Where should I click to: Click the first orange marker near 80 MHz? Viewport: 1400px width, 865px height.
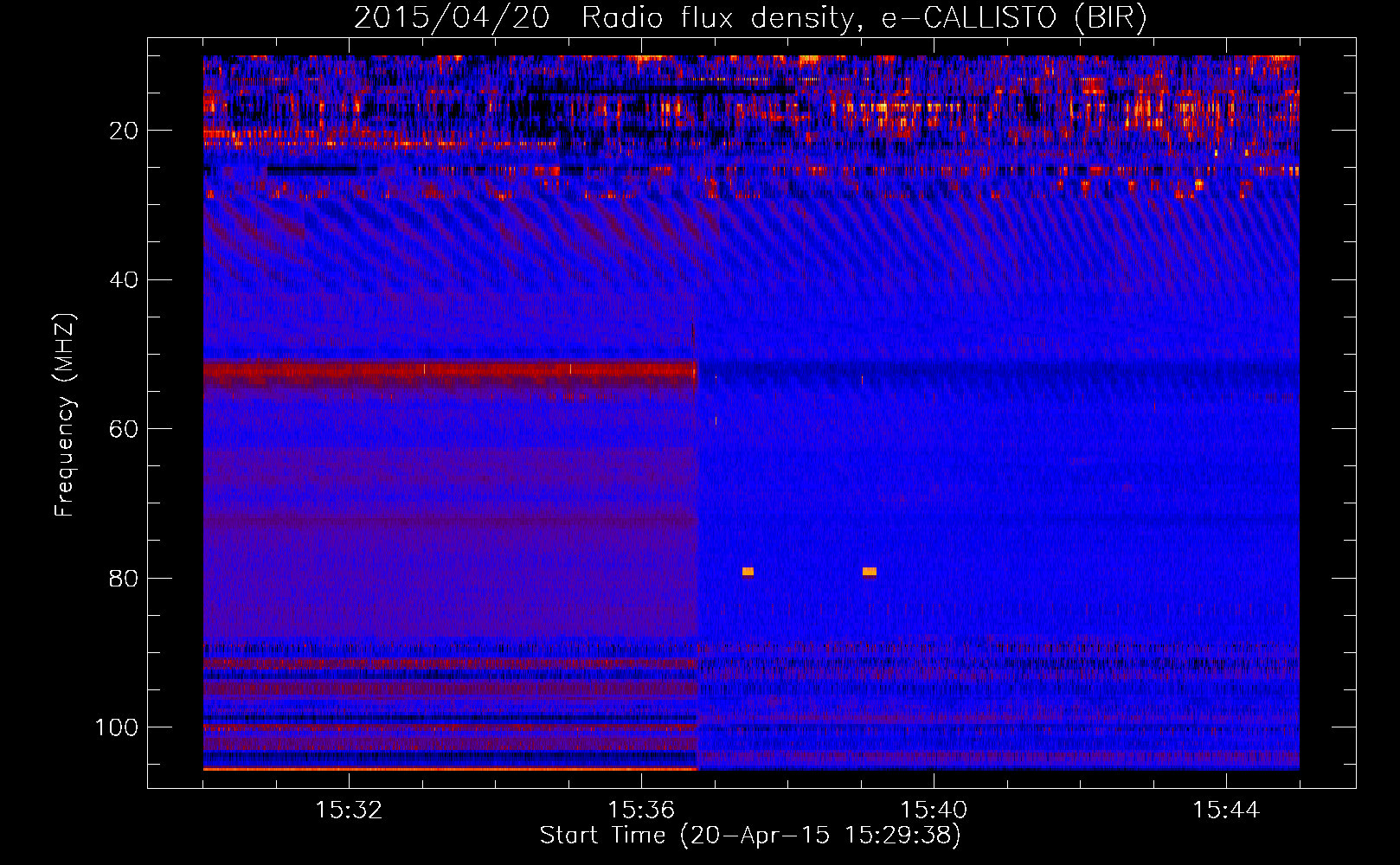(748, 572)
